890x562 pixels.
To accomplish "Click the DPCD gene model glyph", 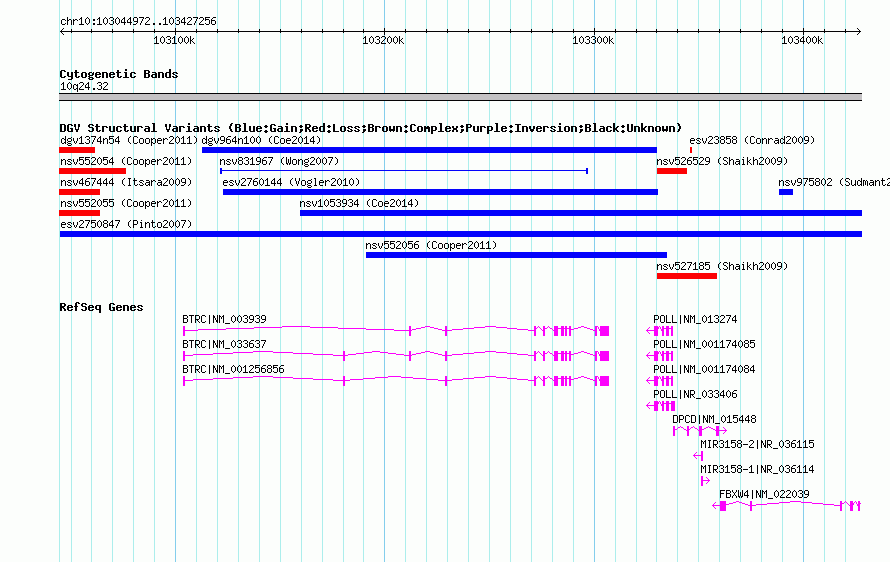I will [699, 431].
